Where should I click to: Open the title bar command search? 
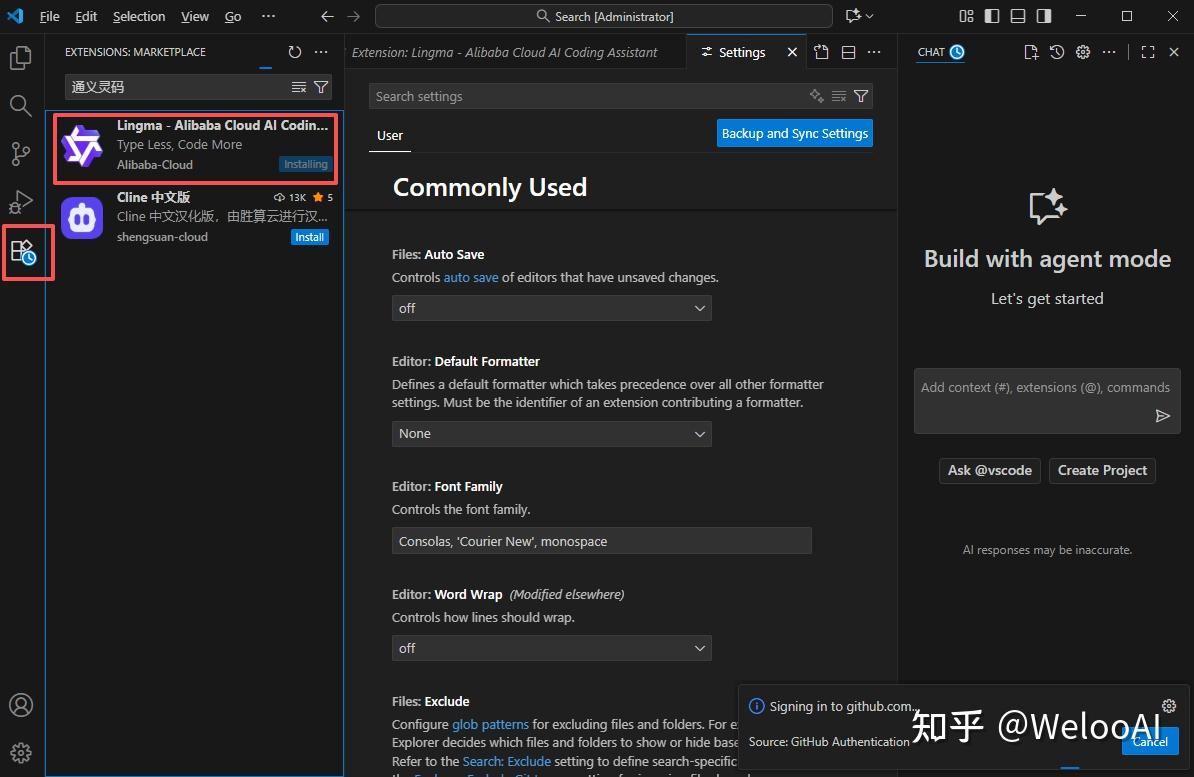point(604,16)
